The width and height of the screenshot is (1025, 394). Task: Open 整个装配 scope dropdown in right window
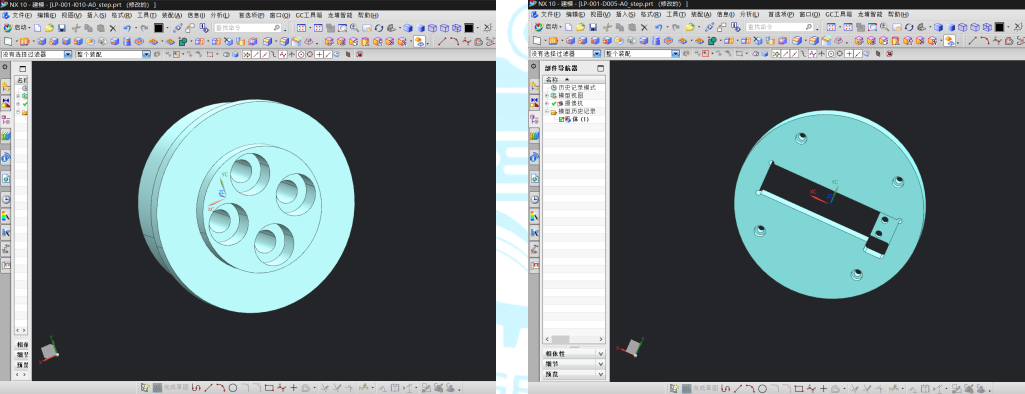[x=675, y=54]
